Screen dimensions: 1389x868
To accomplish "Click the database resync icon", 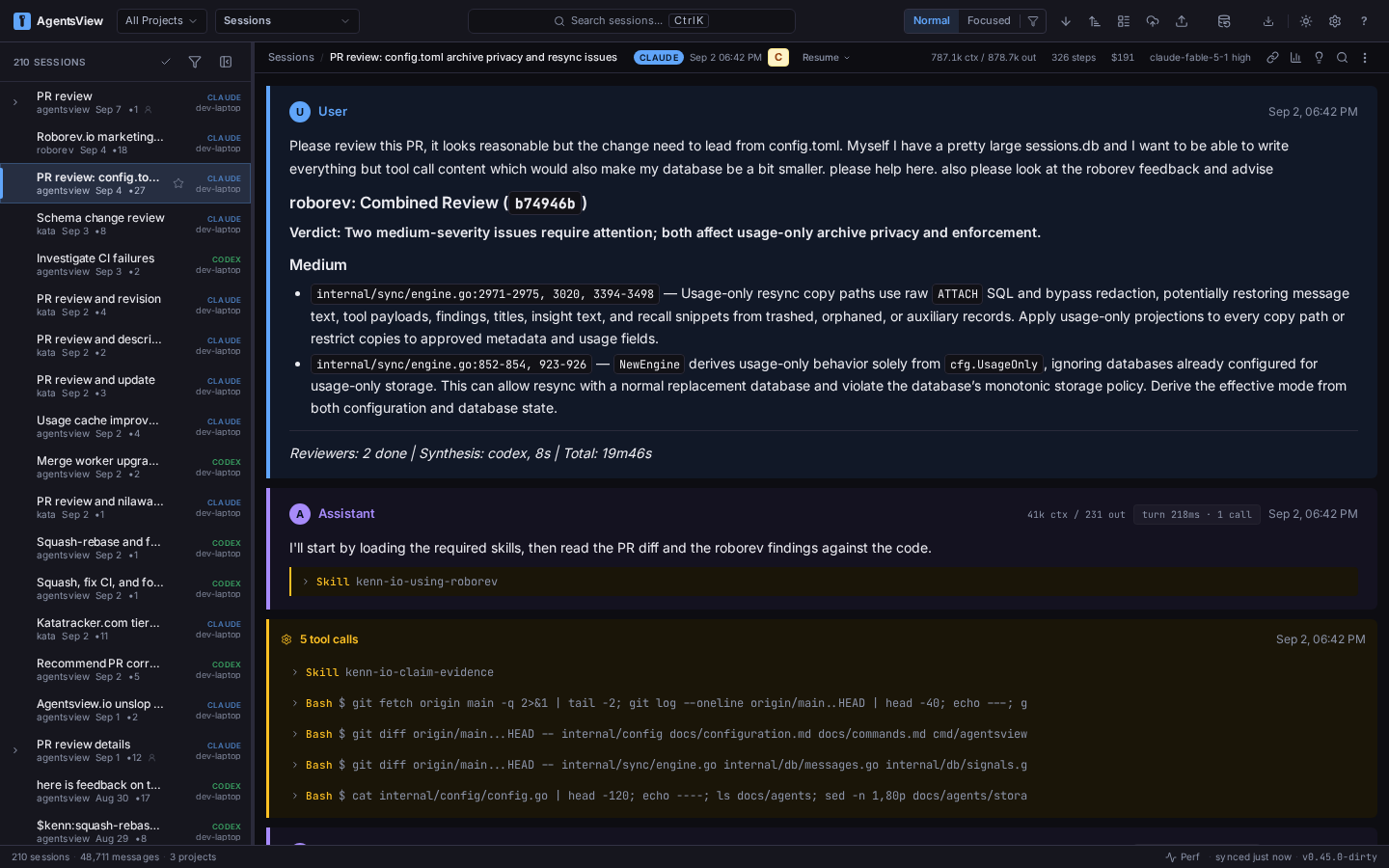I will click(1224, 20).
